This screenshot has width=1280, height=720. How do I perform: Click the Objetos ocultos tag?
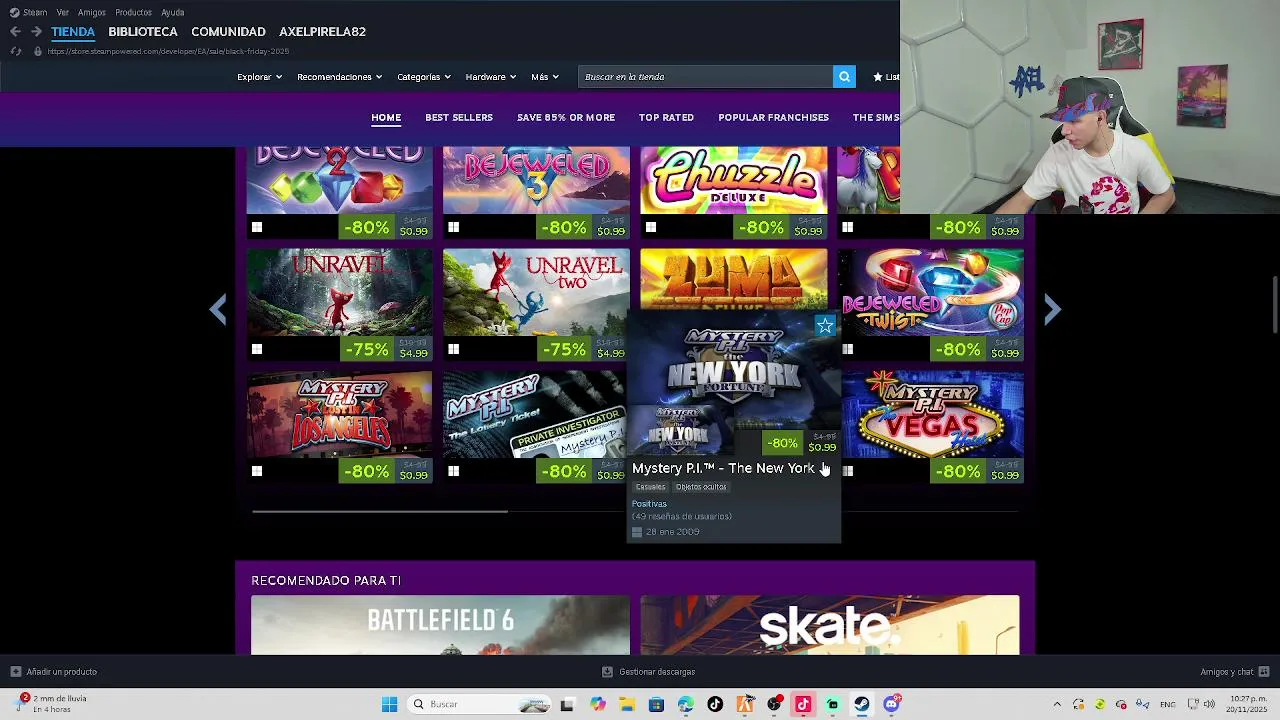pyautogui.click(x=701, y=487)
